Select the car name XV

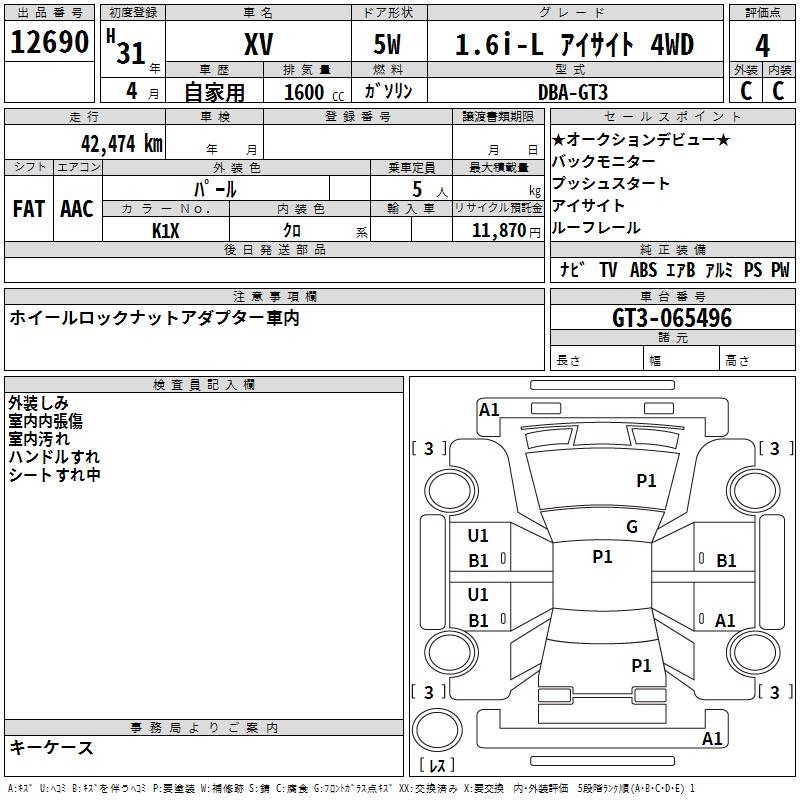coord(259,44)
